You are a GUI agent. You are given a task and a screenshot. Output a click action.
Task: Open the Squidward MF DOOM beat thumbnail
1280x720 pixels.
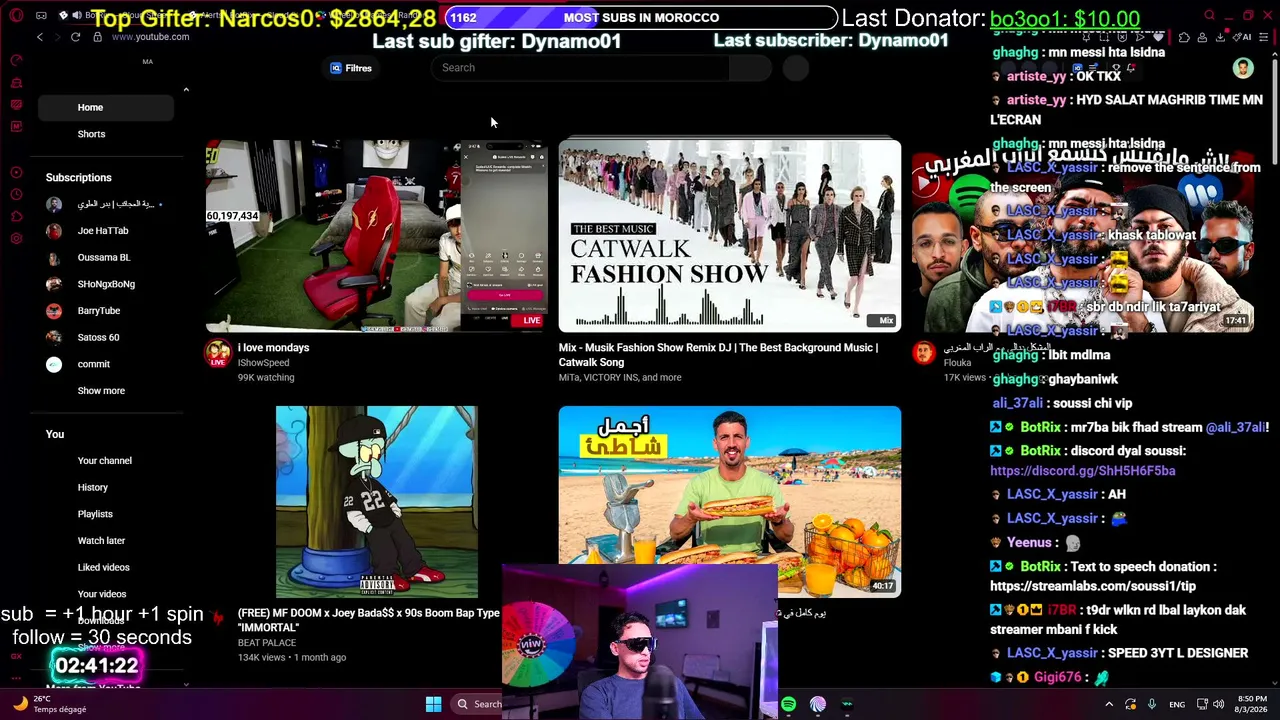(x=377, y=502)
